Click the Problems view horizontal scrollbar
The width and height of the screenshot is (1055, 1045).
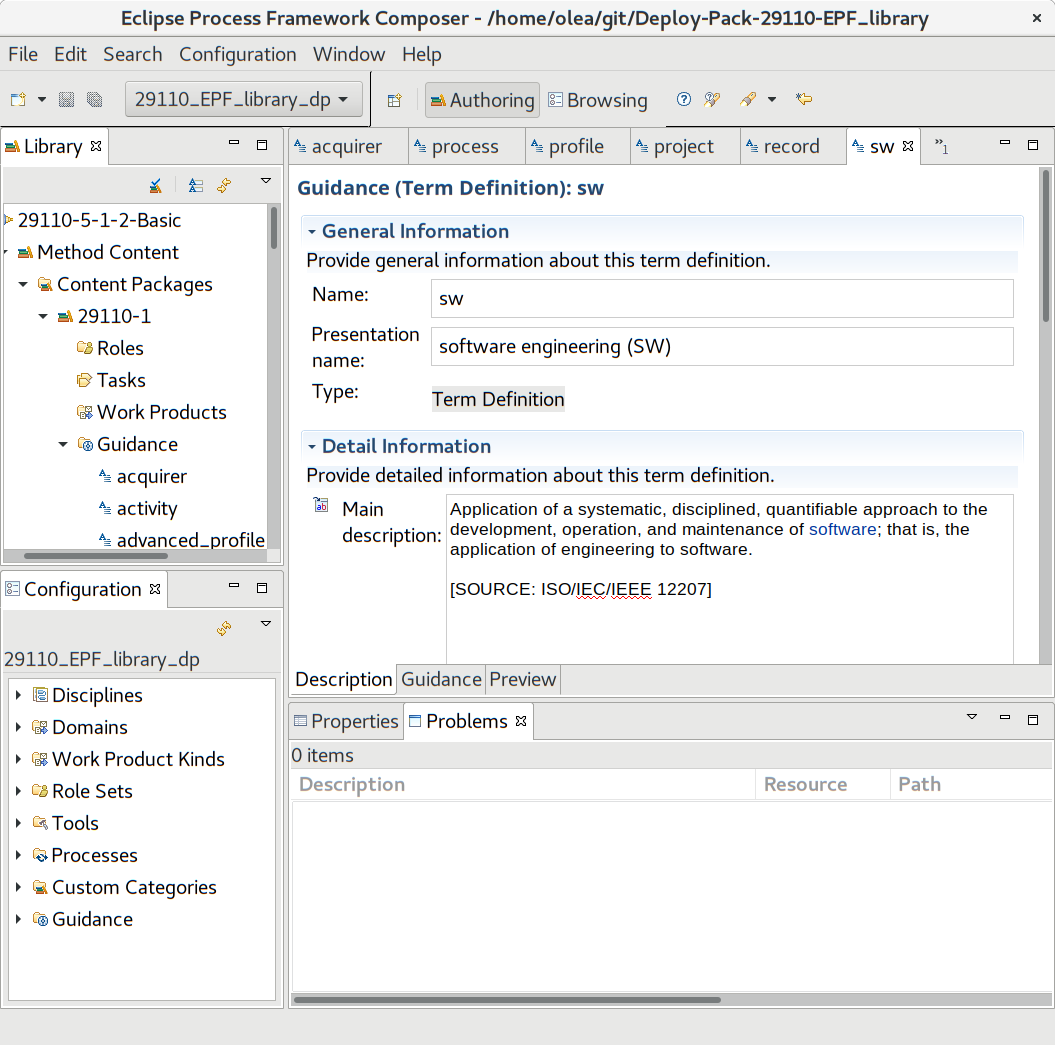507,1000
